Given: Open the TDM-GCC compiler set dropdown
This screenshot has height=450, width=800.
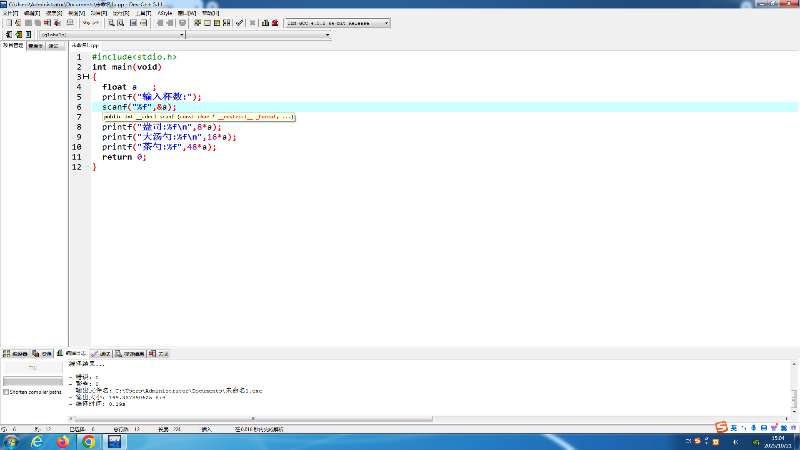Looking at the screenshot, I should pos(386,23).
